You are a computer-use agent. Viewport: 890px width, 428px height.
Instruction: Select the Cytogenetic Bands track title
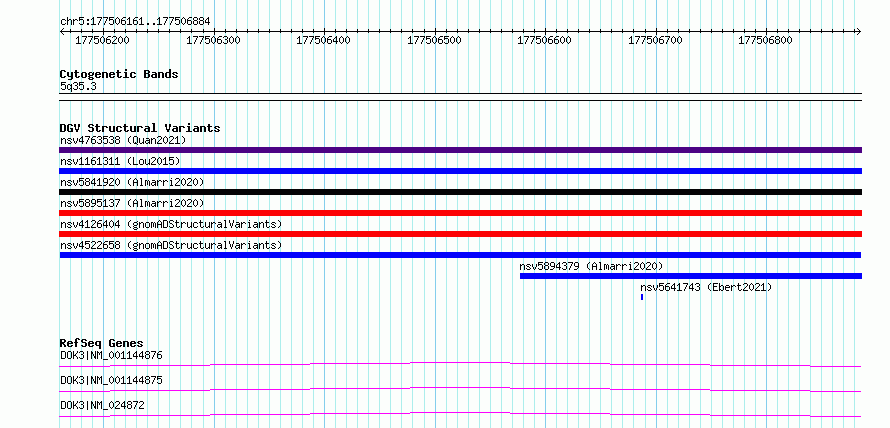119,74
